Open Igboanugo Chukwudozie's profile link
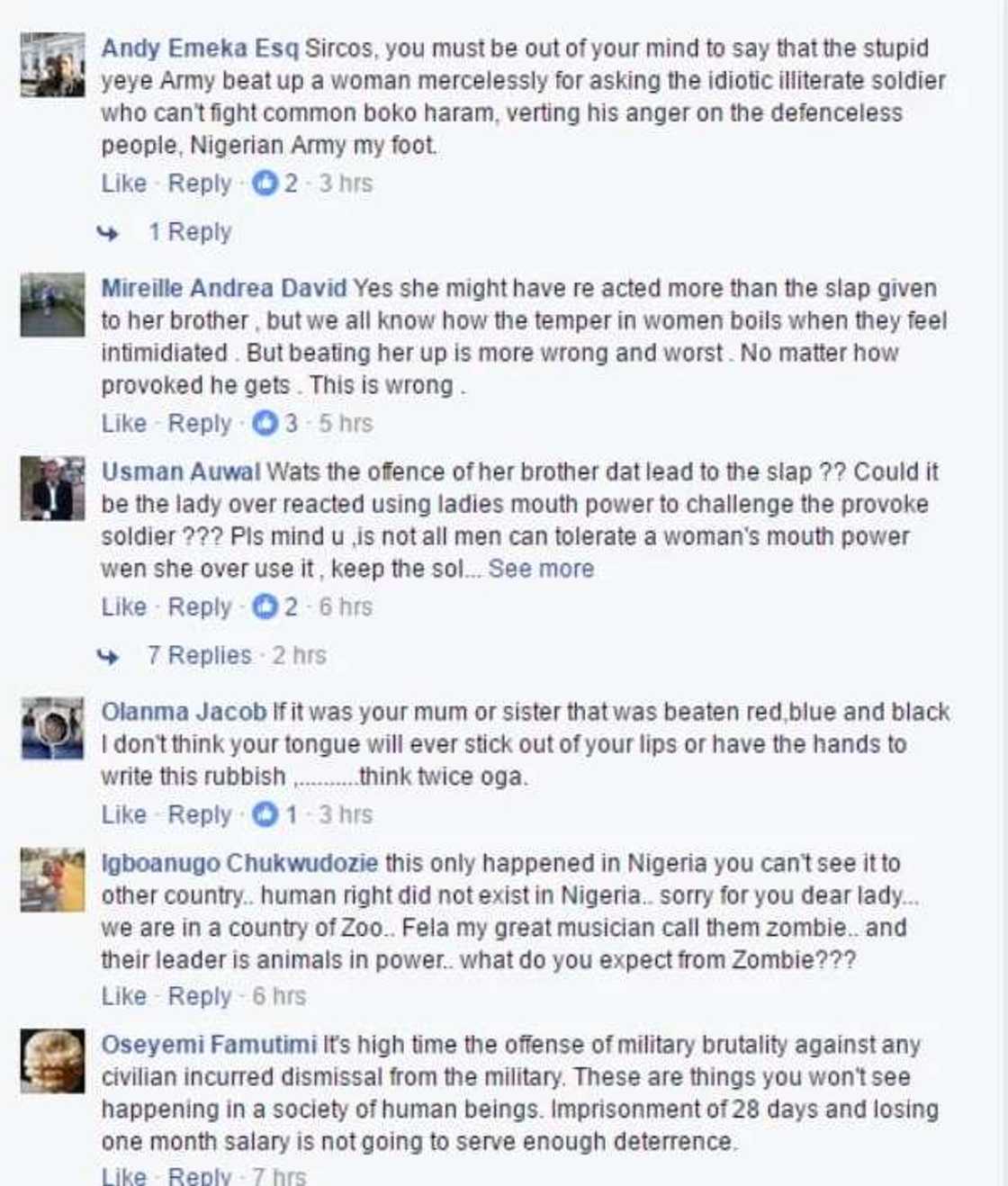 click(x=239, y=862)
